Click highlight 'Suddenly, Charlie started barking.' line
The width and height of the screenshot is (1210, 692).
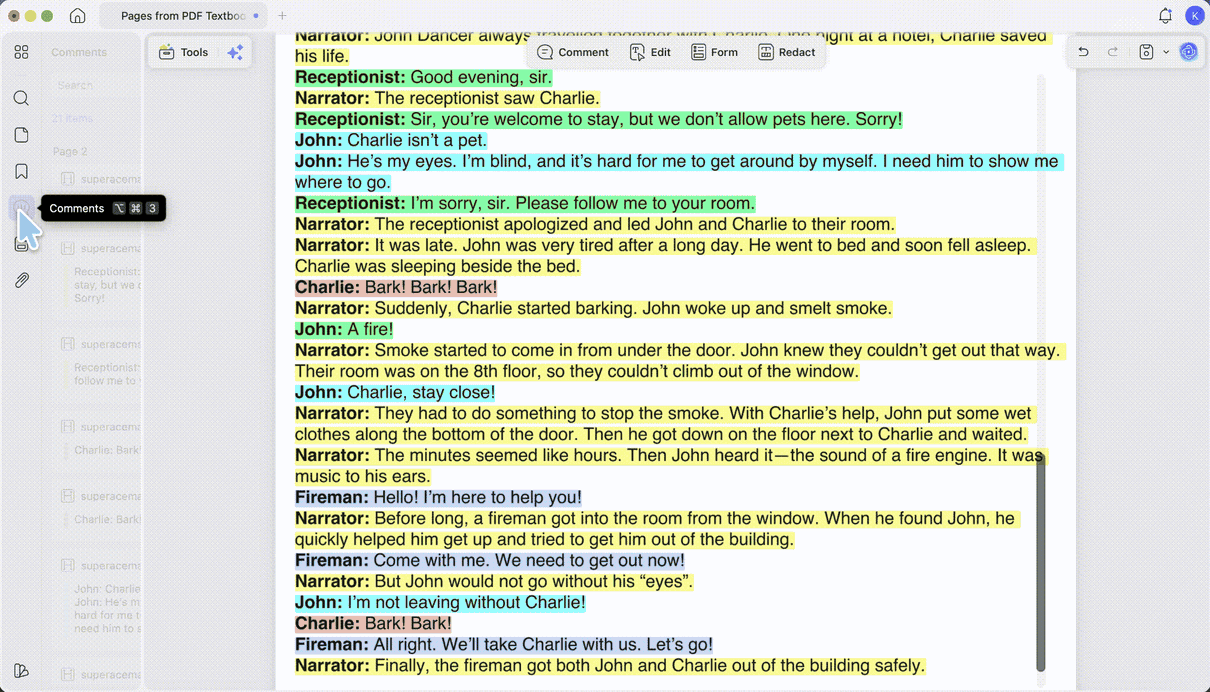593,308
